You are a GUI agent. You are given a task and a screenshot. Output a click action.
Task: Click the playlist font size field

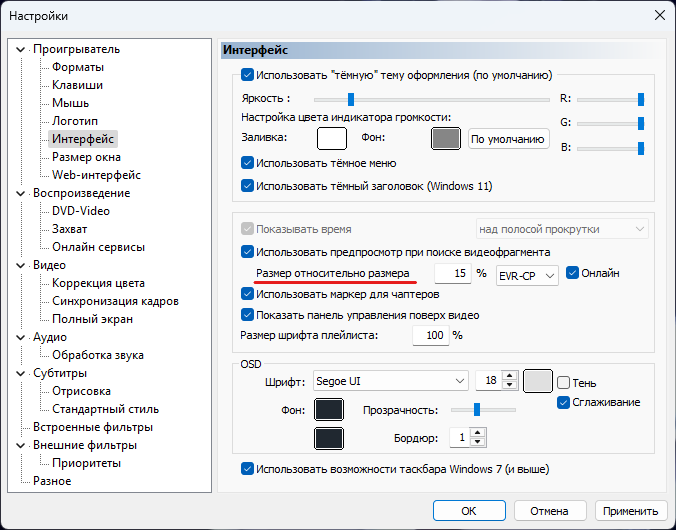click(431, 336)
